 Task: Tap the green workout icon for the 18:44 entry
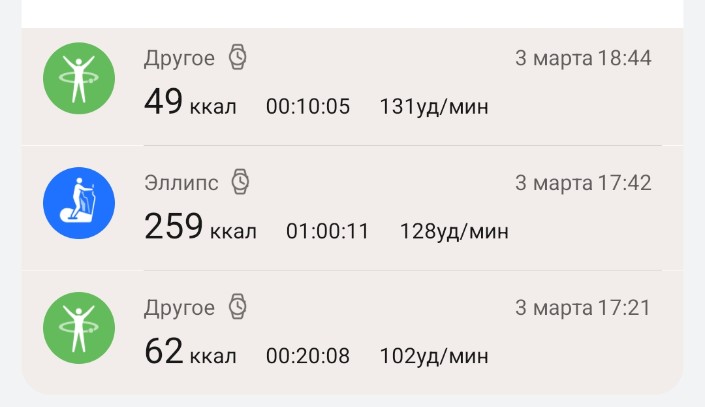point(79,78)
